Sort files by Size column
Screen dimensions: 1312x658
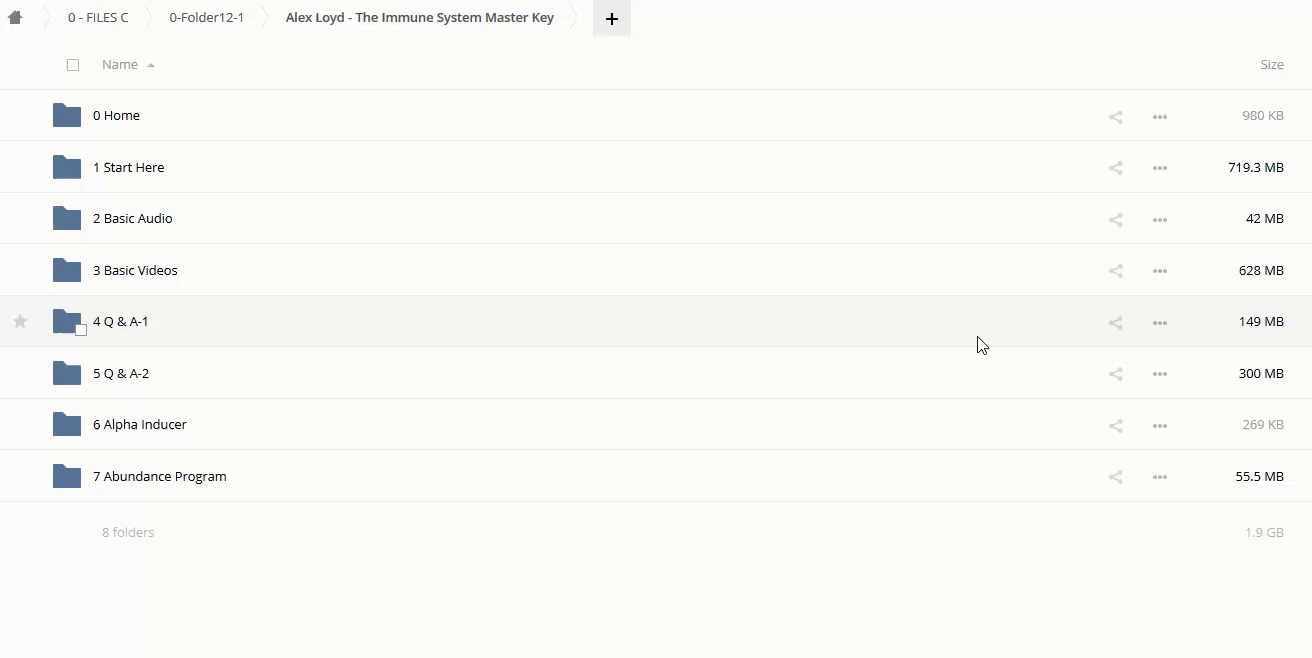coord(1272,64)
